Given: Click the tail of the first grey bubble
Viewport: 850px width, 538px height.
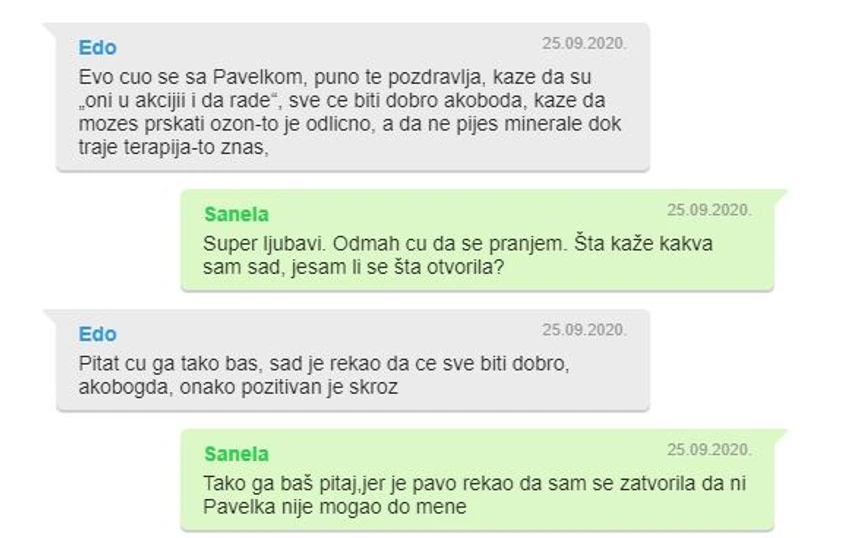Looking at the screenshot, I should (50, 29).
